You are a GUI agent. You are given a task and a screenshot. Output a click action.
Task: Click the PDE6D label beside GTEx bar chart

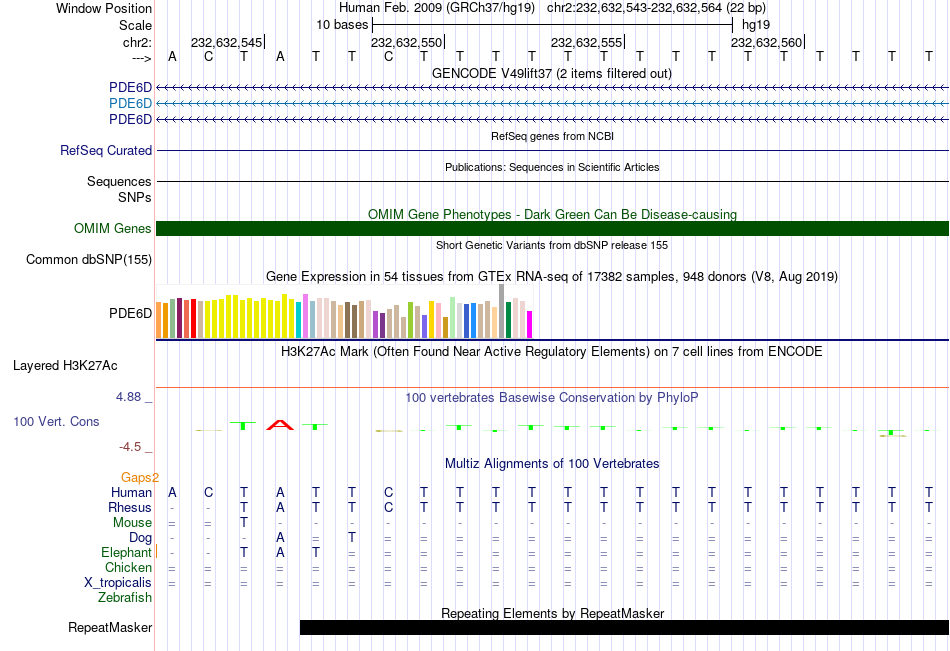(x=130, y=313)
